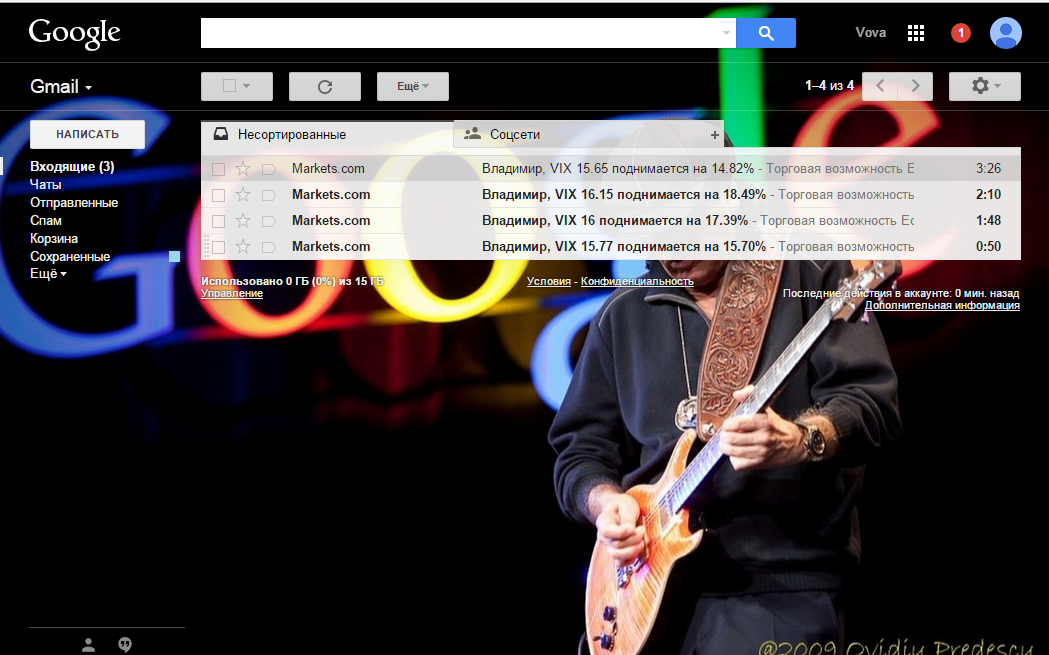1049x655 pixels.
Task: Select the 0:50 message checkbox
Action: (218, 248)
